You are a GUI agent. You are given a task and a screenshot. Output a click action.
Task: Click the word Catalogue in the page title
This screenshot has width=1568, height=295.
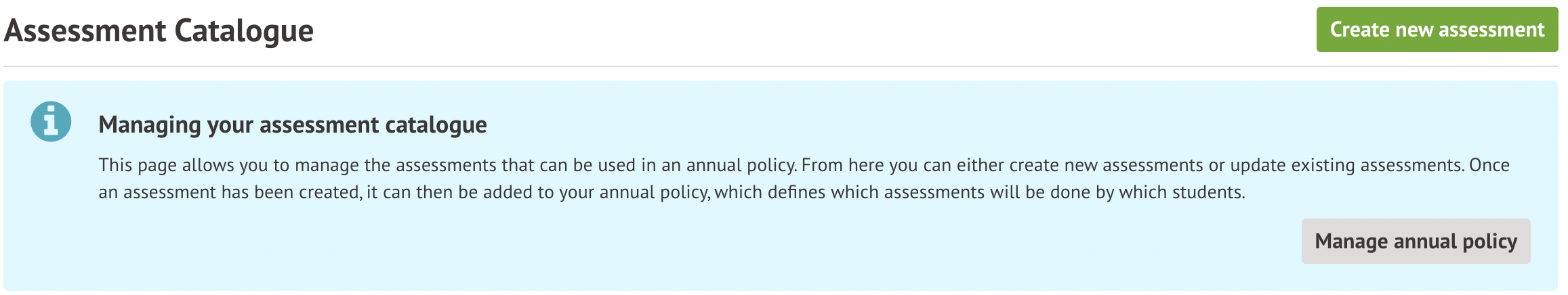[244, 31]
